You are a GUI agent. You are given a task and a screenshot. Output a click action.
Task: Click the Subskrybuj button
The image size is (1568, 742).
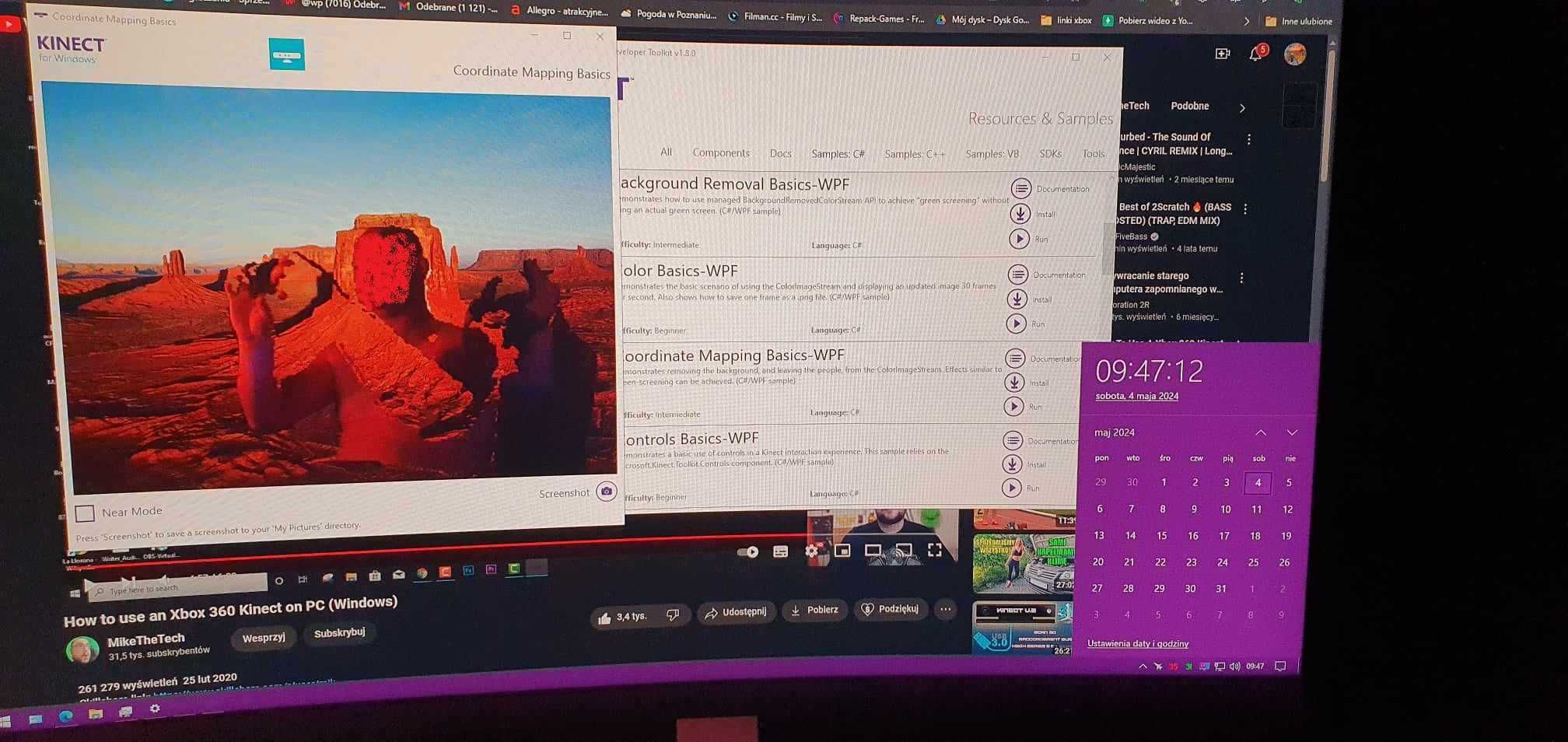(x=340, y=633)
